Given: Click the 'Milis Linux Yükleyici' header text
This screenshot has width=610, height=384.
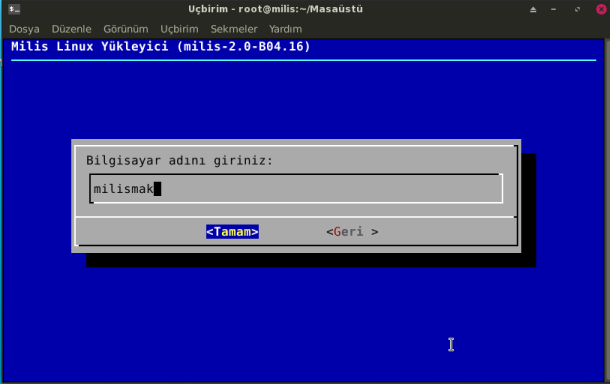Looking at the screenshot, I should (x=89, y=47).
